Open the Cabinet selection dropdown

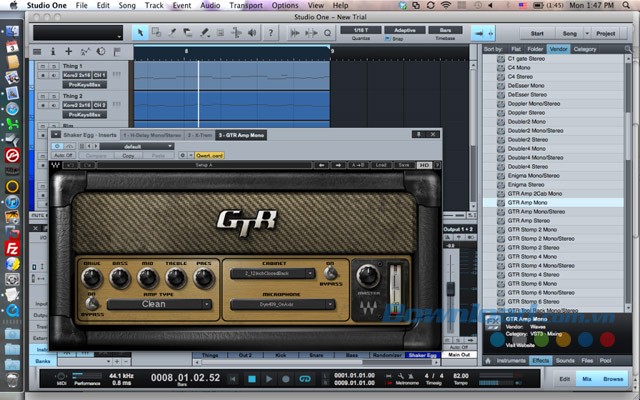click(x=273, y=273)
